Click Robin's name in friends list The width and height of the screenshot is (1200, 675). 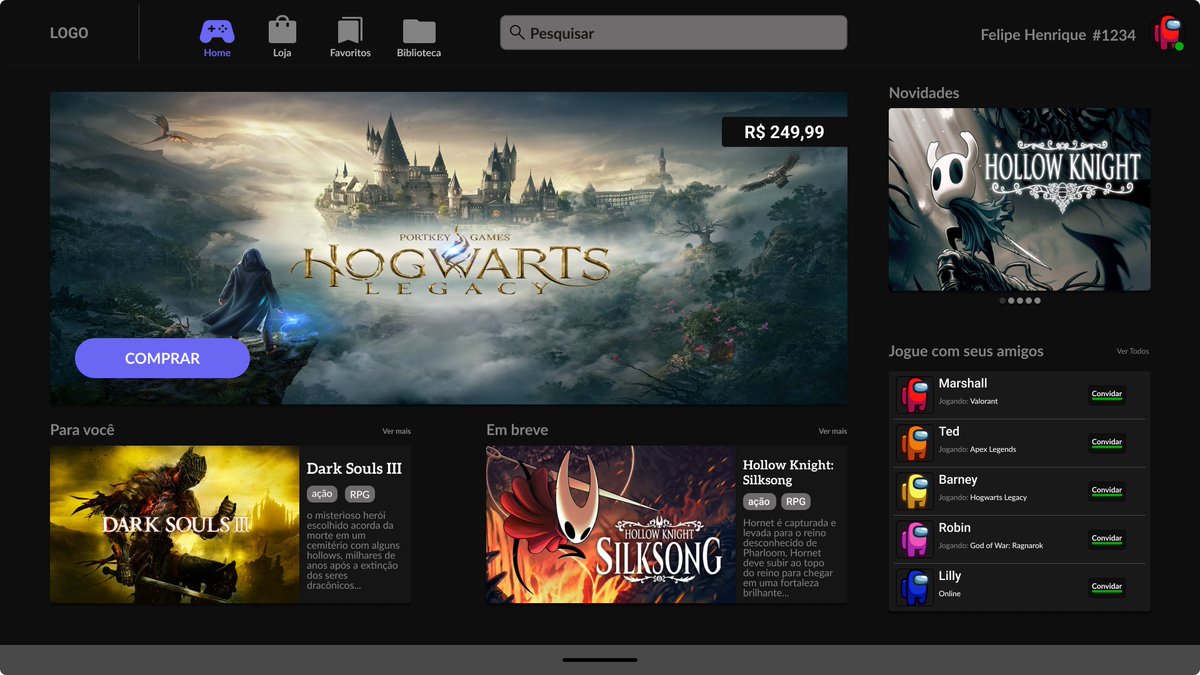click(x=955, y=527)
